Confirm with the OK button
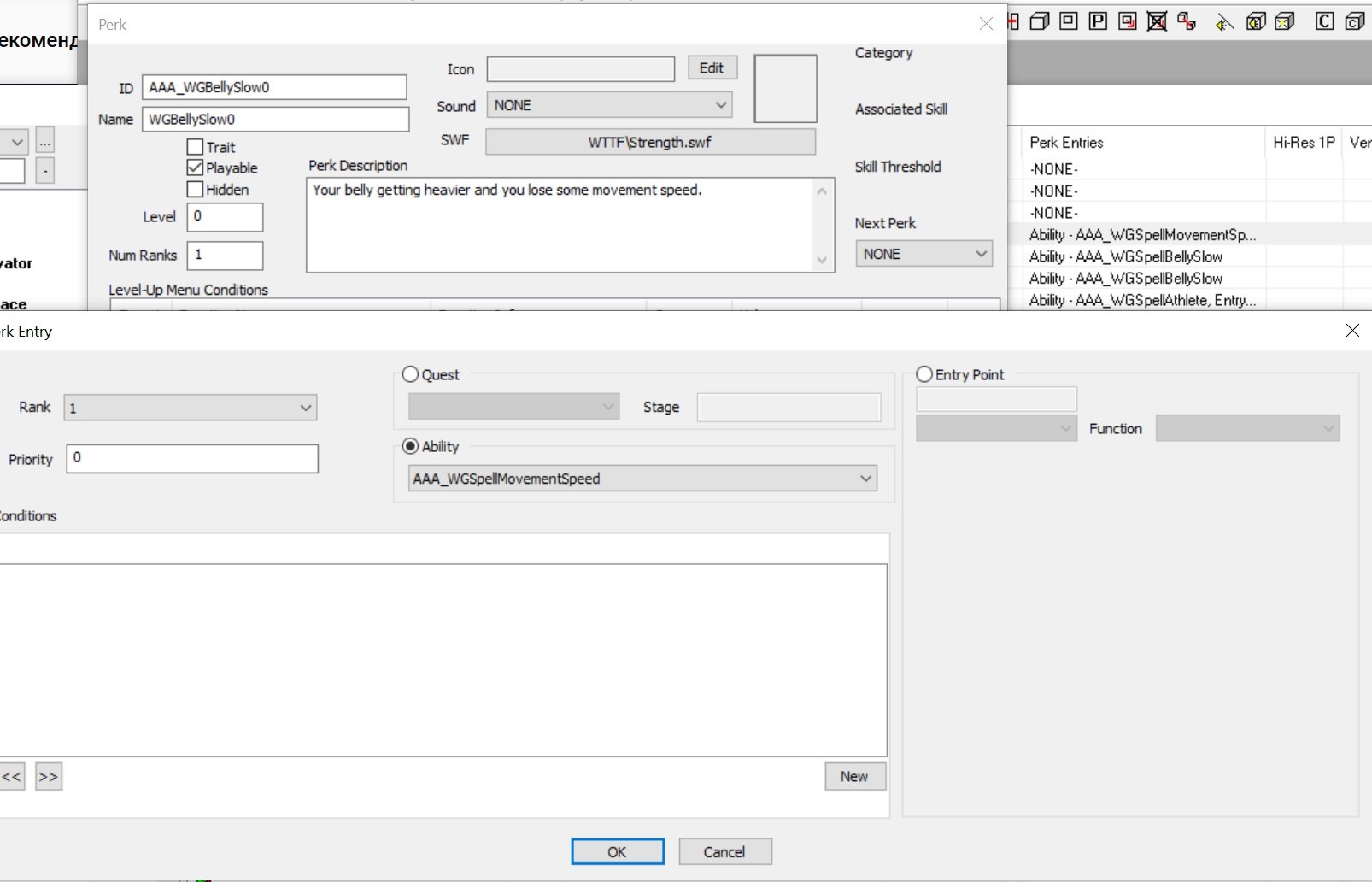Viewport: 1372px width, 882px height. coord(617,851)
